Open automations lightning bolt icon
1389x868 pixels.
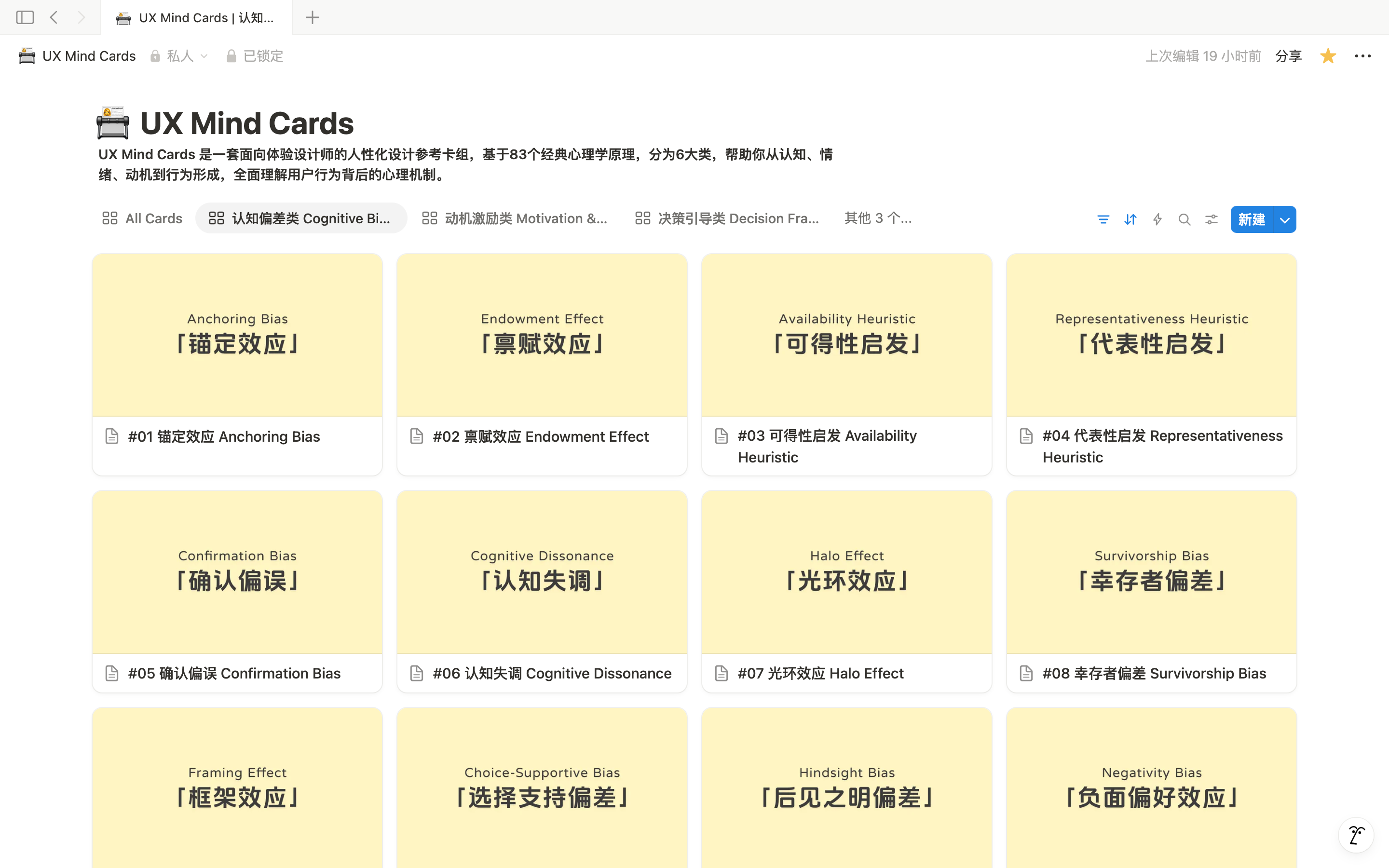pos(1157,219)
